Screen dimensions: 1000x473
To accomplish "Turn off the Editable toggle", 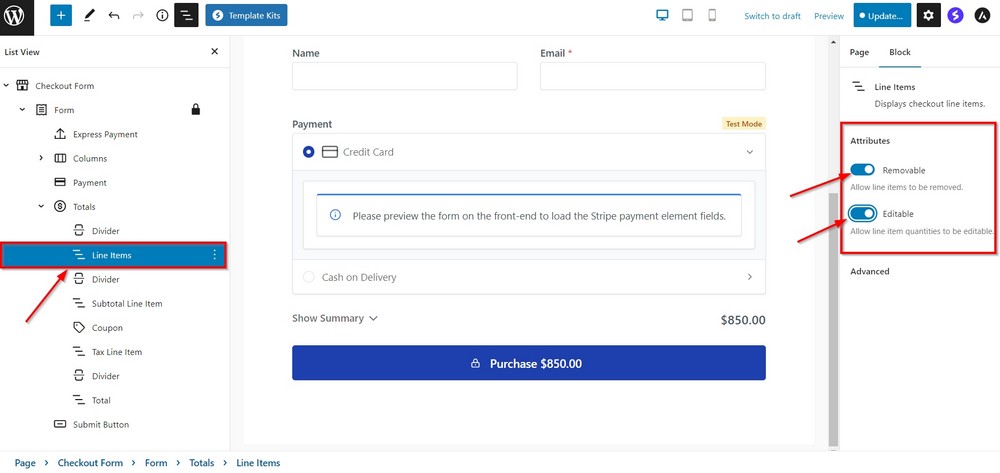I will pos(863,213).
